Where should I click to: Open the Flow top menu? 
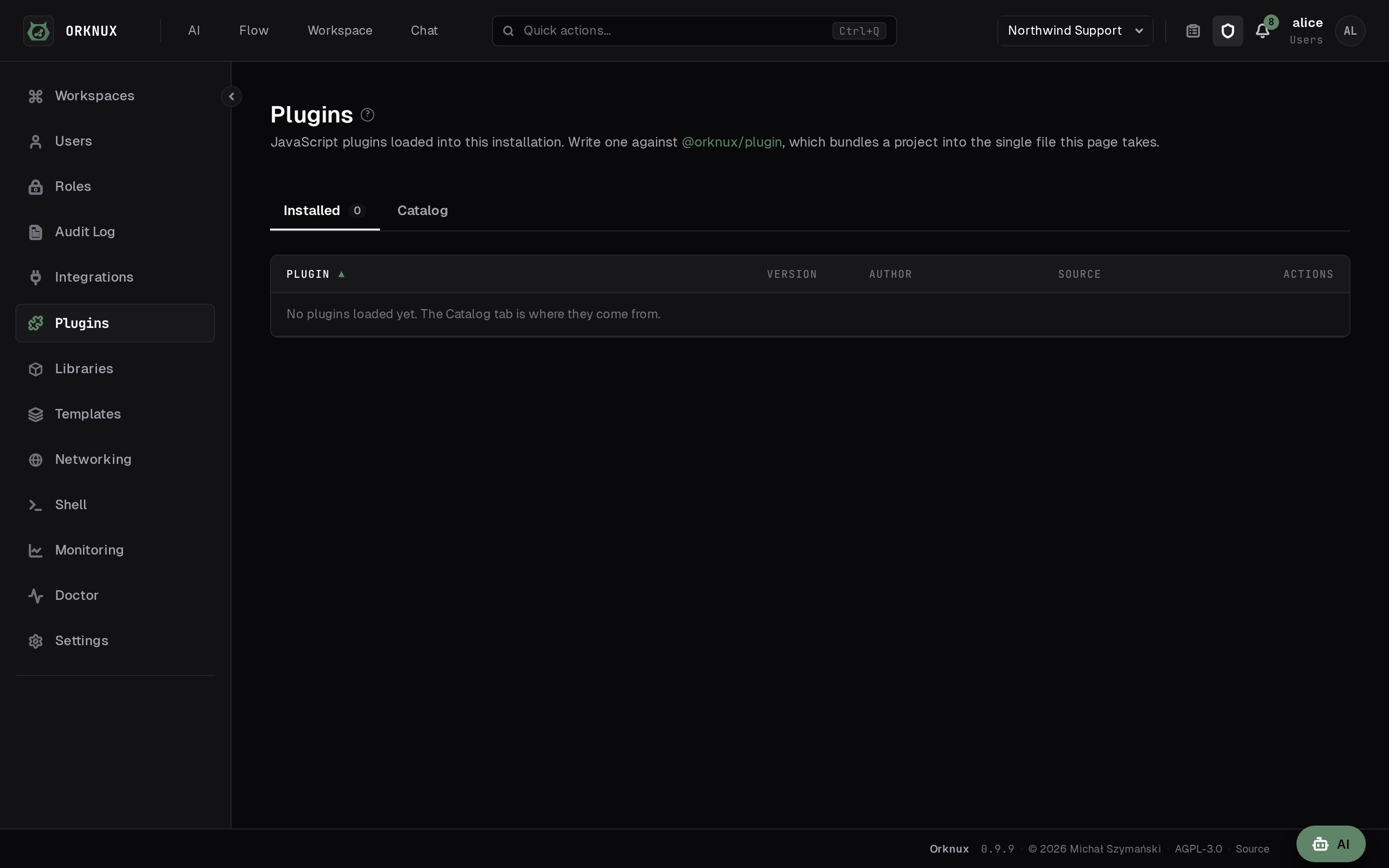[254, 31]
